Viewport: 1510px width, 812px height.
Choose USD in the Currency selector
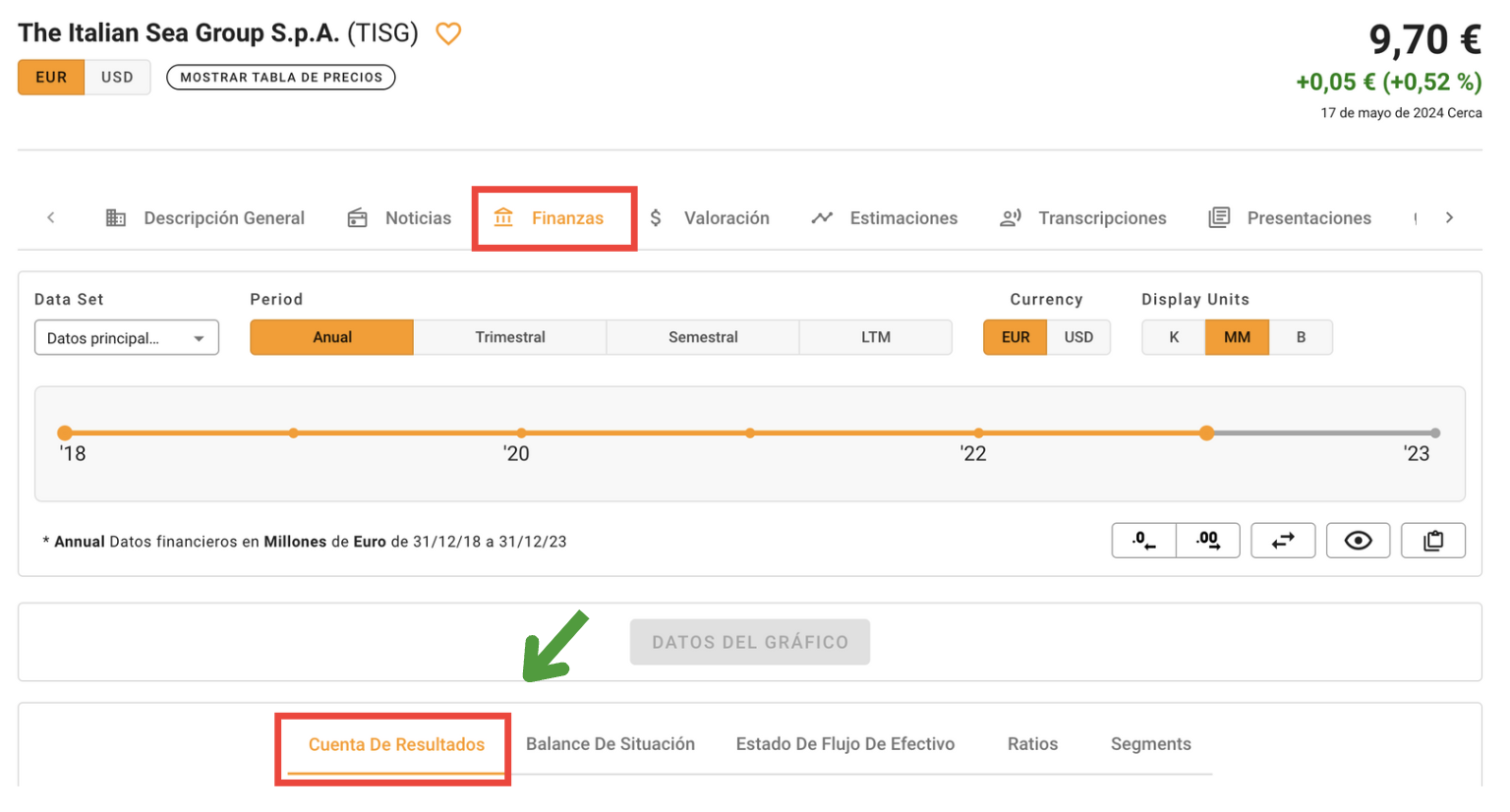pyautogui.click(x=1078, y=337)
